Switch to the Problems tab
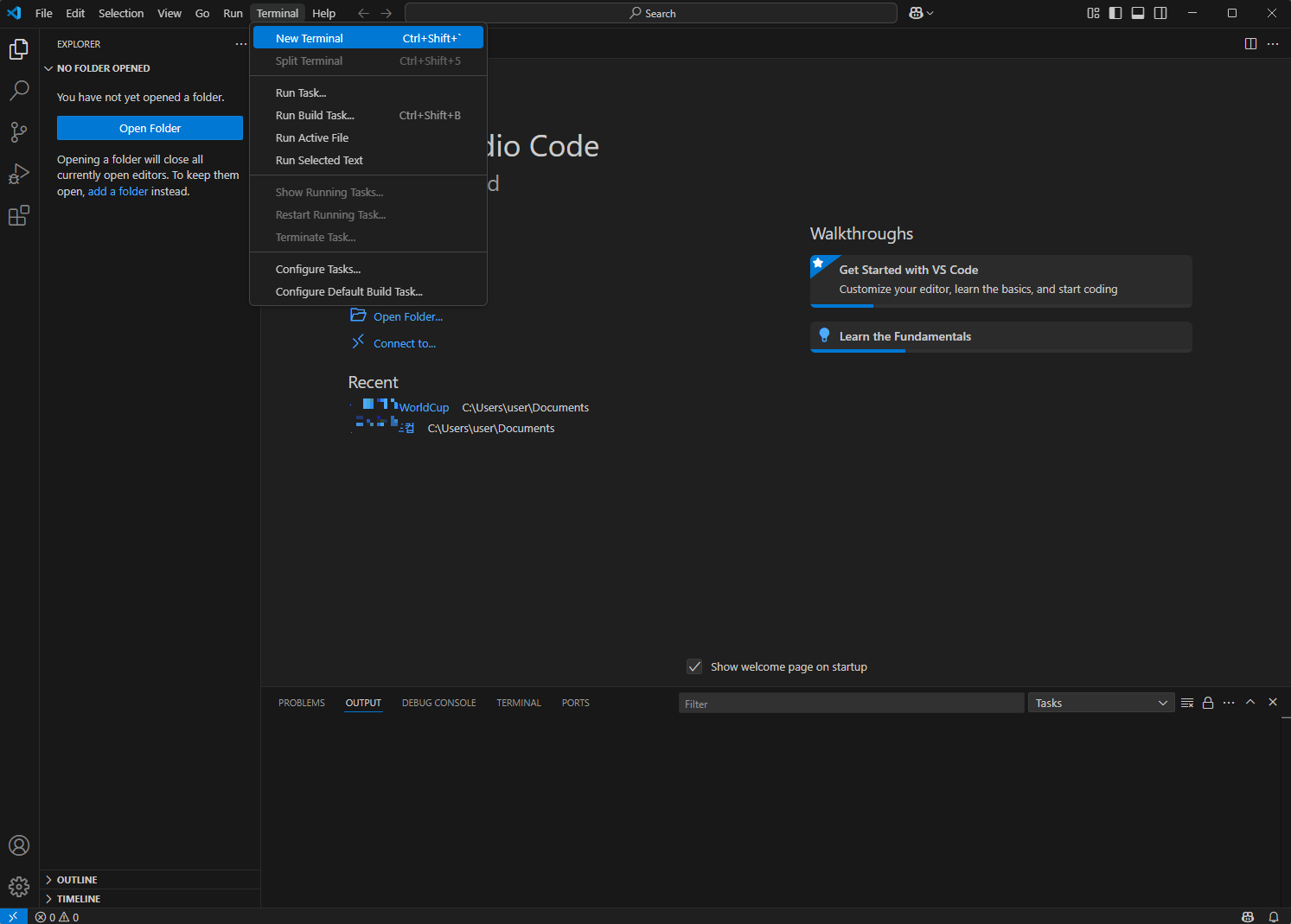This screenshot has width=1291, height=924. pos(302,703)
